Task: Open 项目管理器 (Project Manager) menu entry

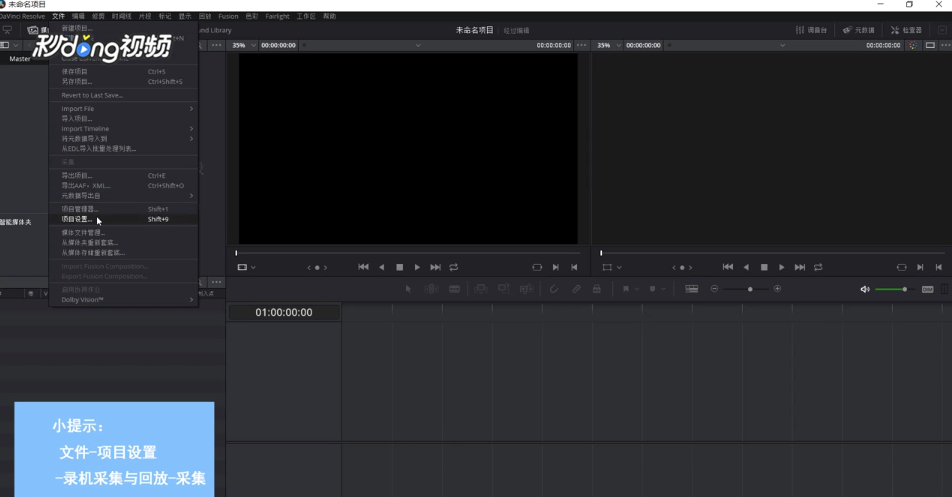Action: (x=123, y=209)
